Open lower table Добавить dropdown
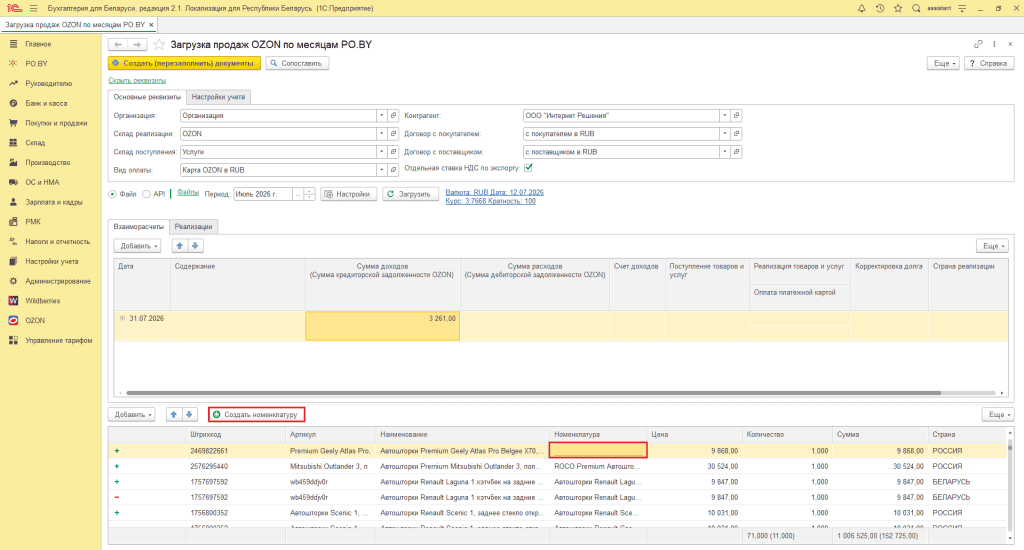The height and width of the screenshot is (550, 1024). [133, 415]
